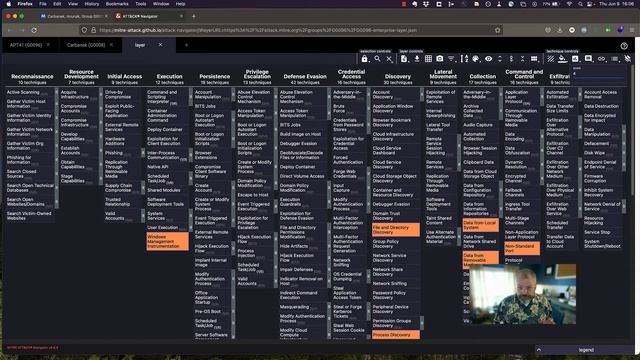Image resolution: width=640 pixels, height=360 pixels.
Task: Deselect all techniques using X icon
Action: (389, 59)
